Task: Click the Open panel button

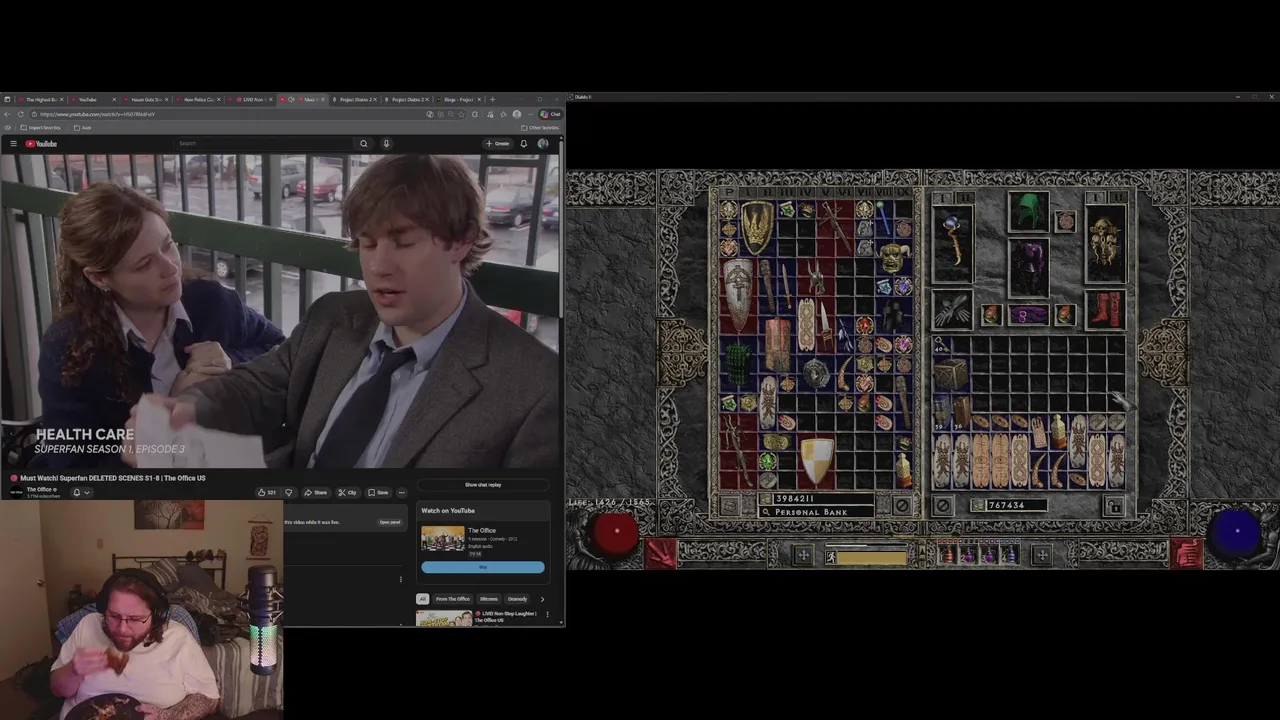Action: click(x=389, y=522)
